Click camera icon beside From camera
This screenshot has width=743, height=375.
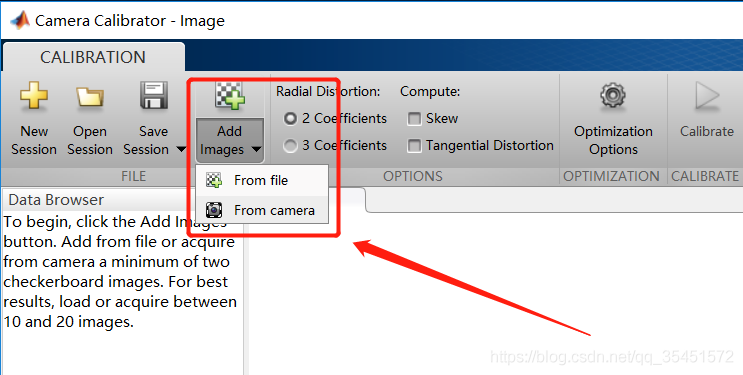tap(214, 210)
